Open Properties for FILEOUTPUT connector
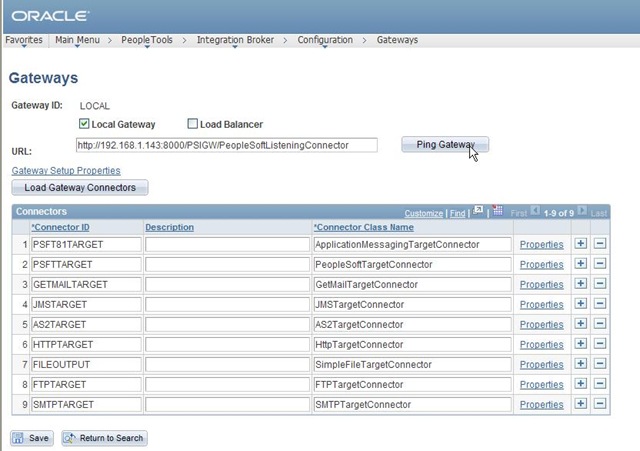This screenshot has height=451, width=640. (541, 364)
